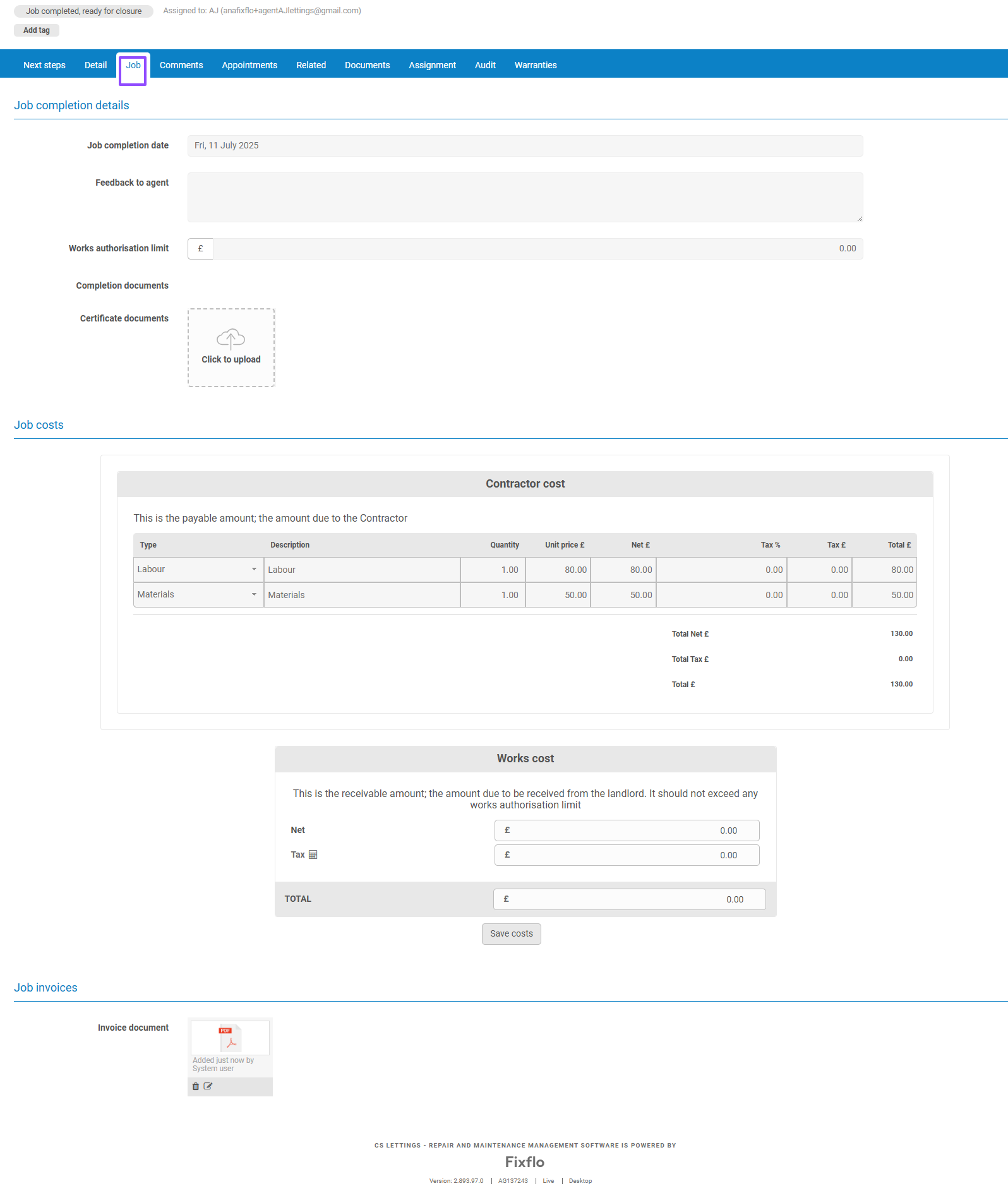The width and height of the screenshot is (1008, 1193).
Task: Click the Add tag button
Action: (x=37, y=30)
